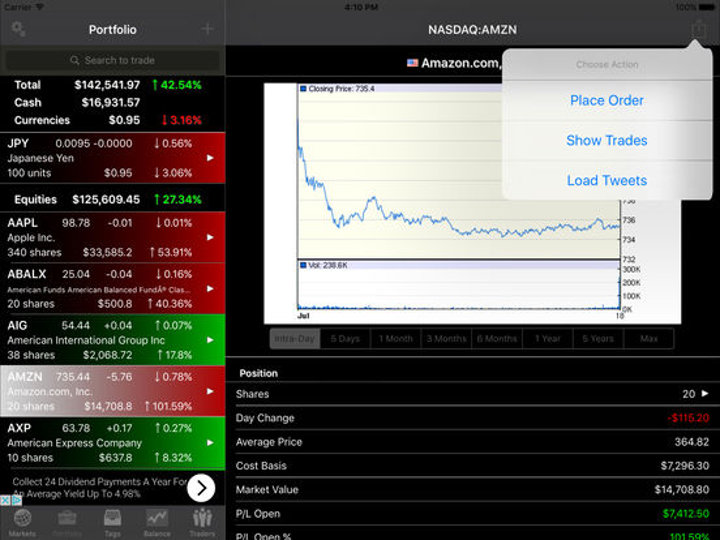This screenshot has width=720, height=540.
Task: Tap the Day Change value -$115.20
Action: pyautogui.click(x=688, y=418)
